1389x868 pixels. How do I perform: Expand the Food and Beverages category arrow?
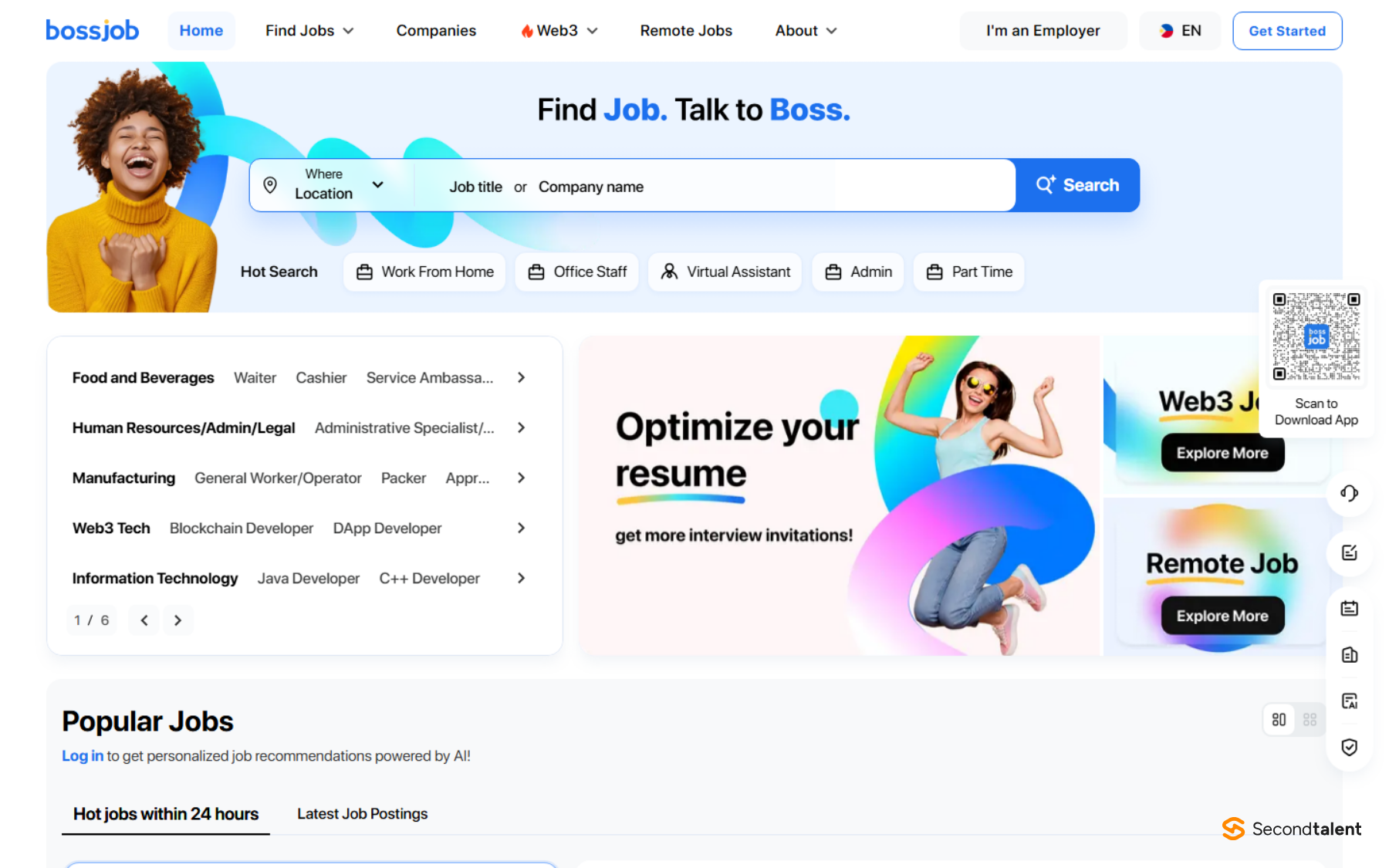point(522,377)
